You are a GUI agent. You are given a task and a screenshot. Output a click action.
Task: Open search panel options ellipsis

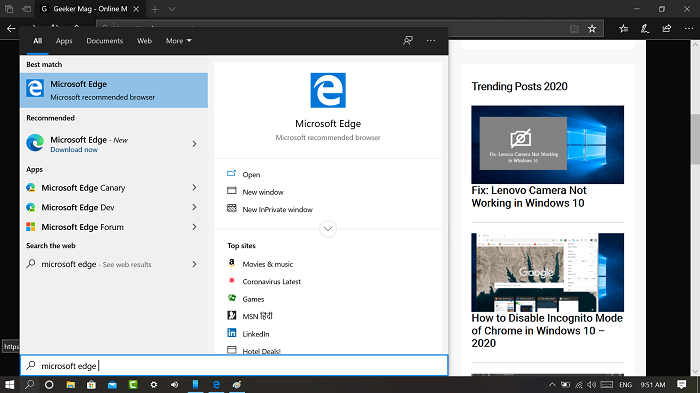click(431, 41)
